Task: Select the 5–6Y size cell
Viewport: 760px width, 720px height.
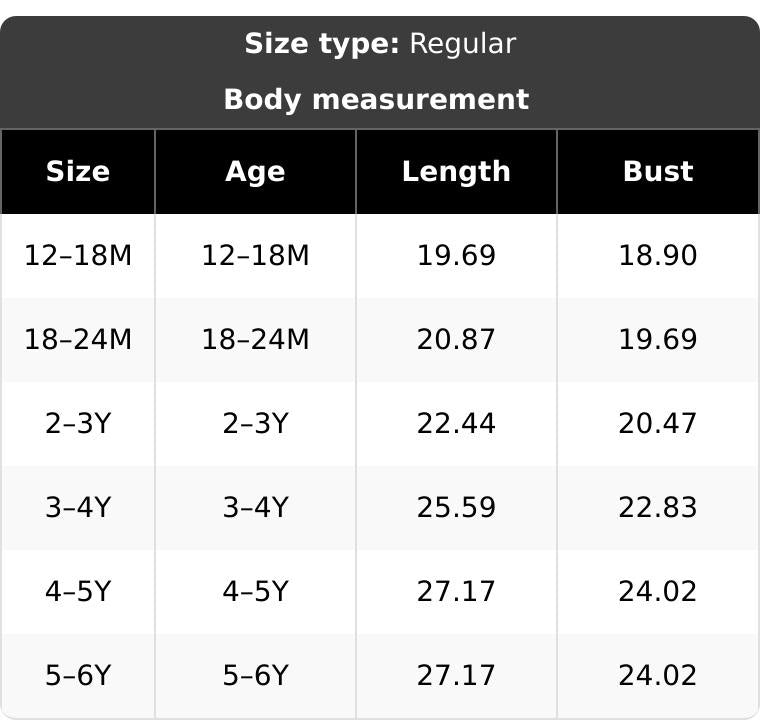Action: [78, 675]
